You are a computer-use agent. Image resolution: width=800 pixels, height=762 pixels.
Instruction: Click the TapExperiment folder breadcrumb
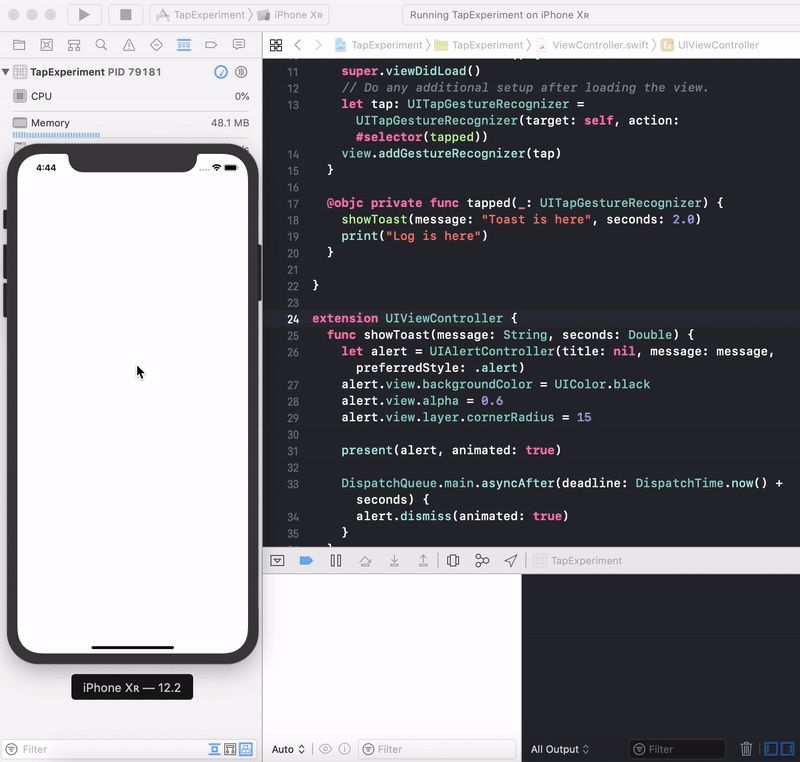[479, 45]
